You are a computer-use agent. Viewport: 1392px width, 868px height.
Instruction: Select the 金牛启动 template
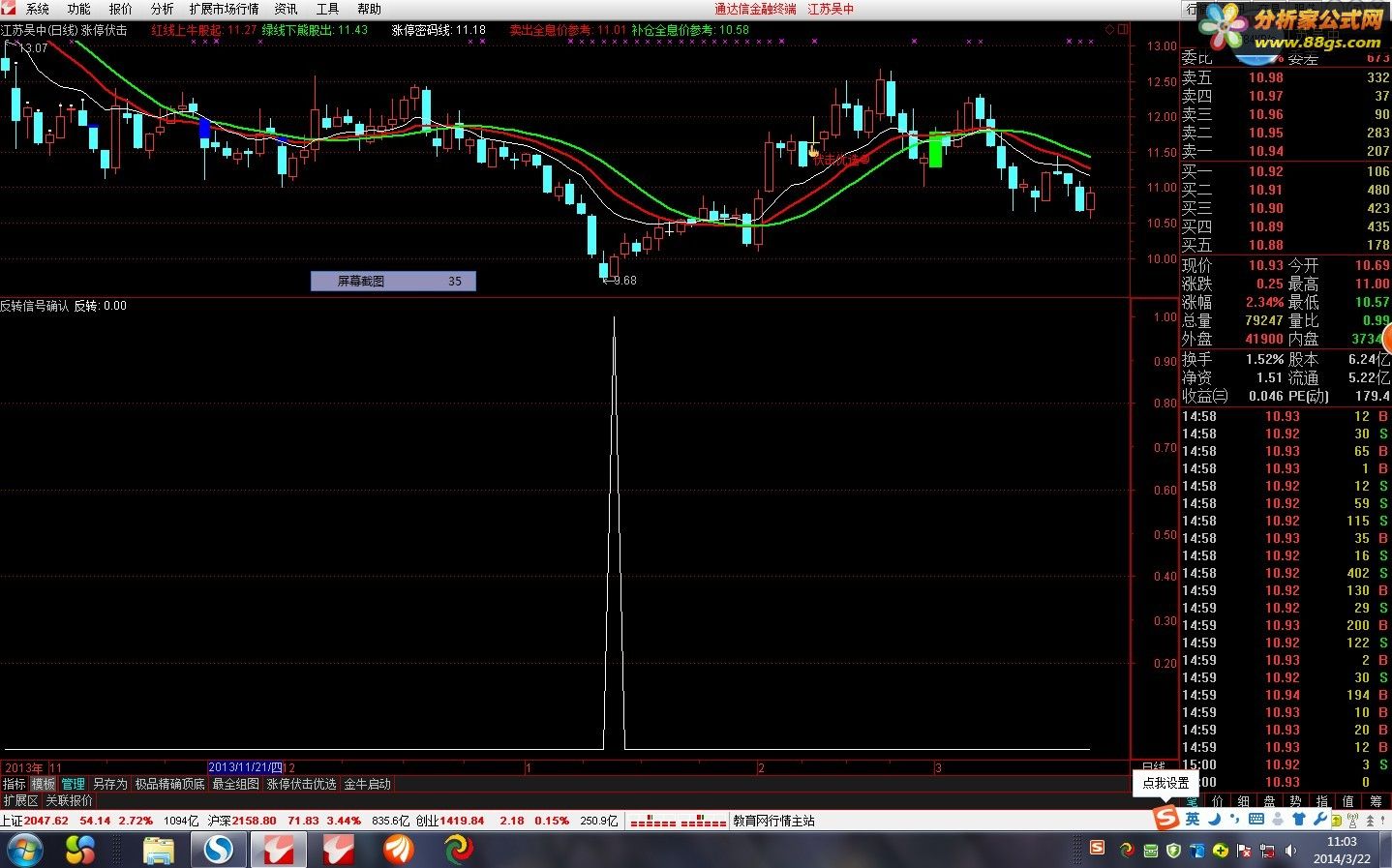click(368, 784)
